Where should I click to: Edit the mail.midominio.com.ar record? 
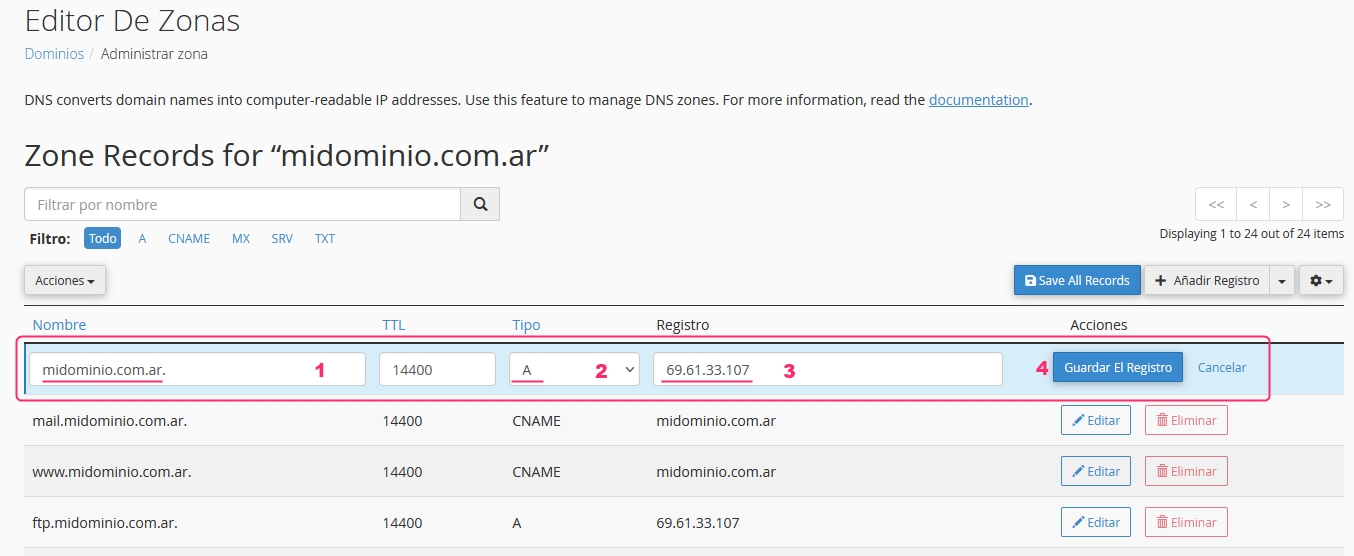1095,421
